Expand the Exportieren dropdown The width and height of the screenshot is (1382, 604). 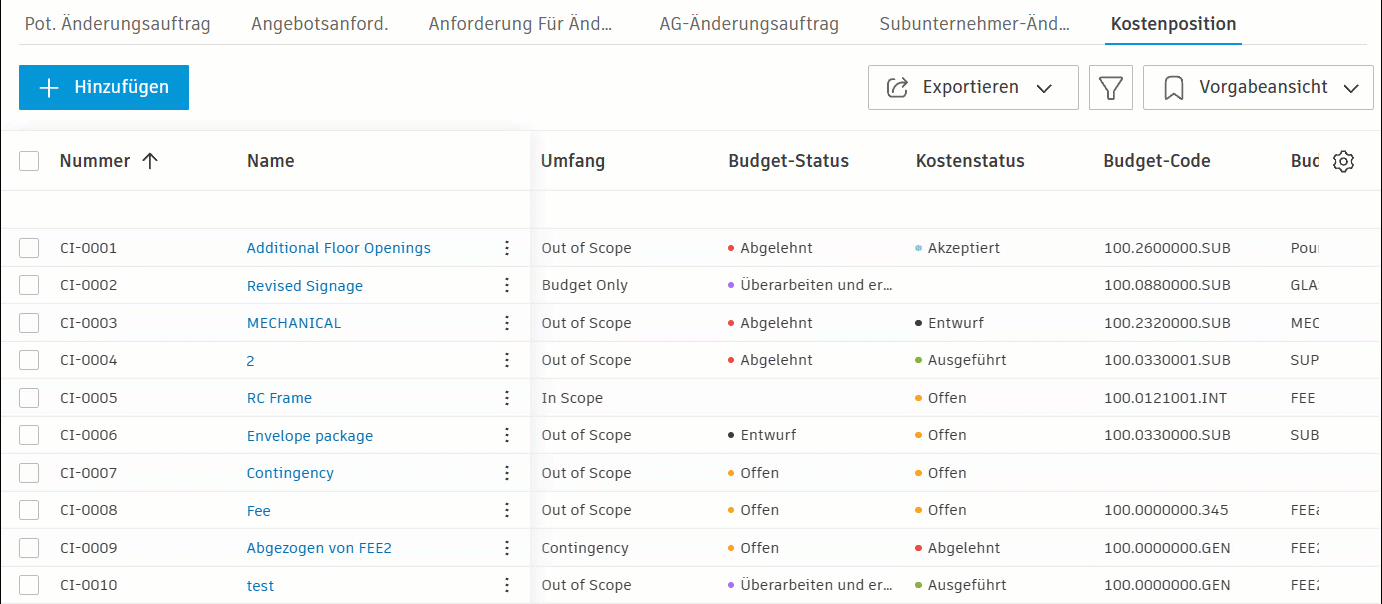pos(972,88)
